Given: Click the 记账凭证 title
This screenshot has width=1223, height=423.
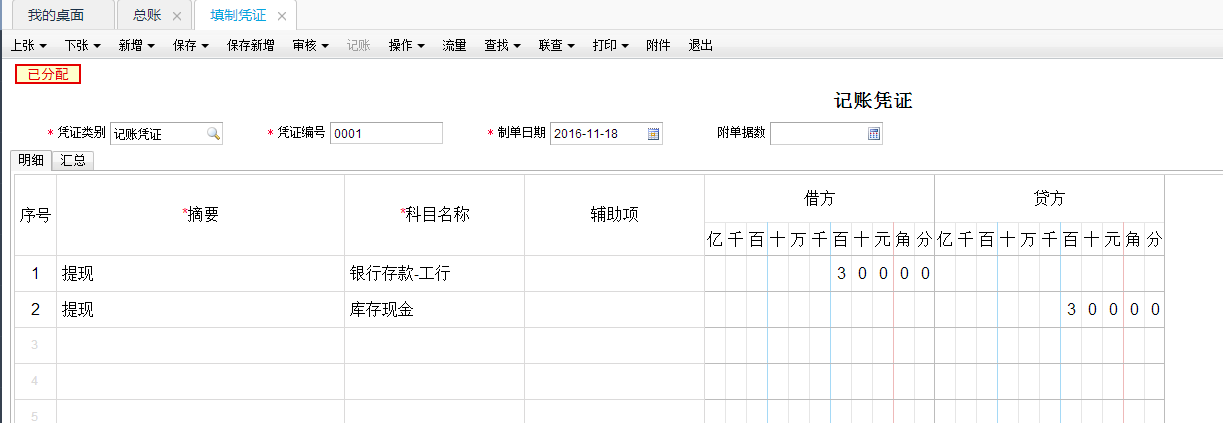Looking at the screenshot, I should click(x=873, y=101).
